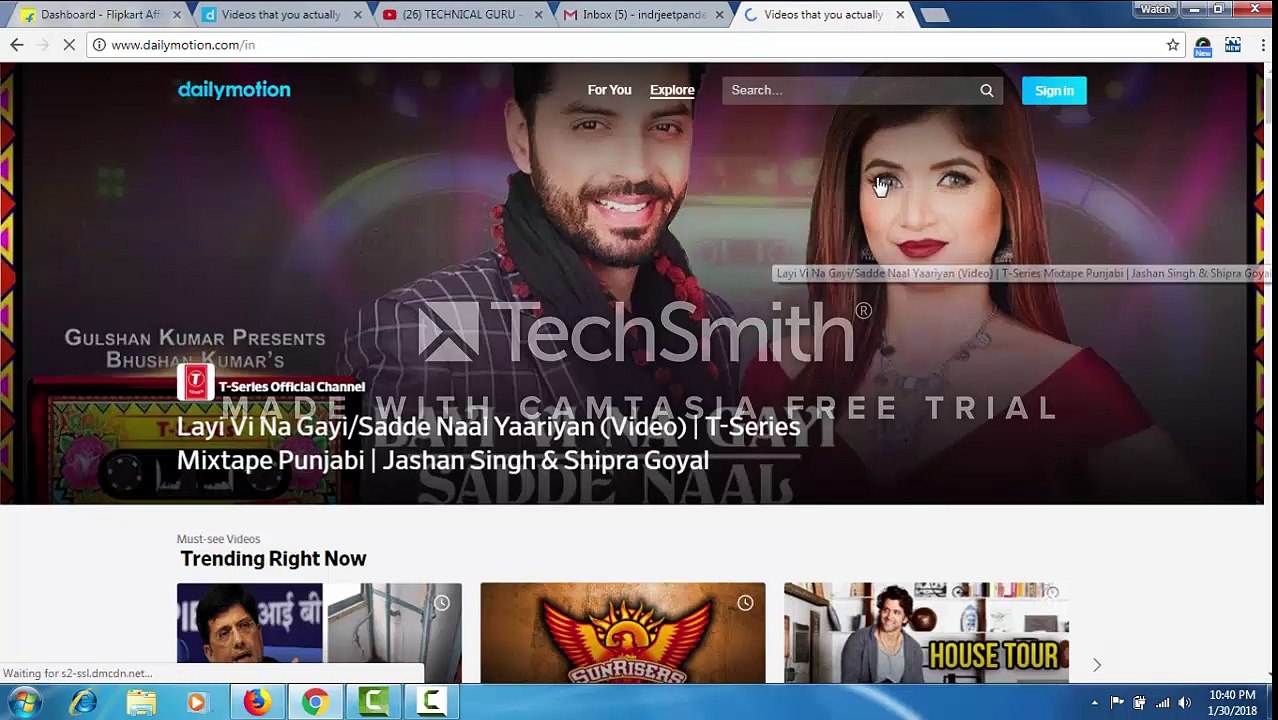Open second Camtasia taskbar icon
1278x720 pixels.
click(432, 703)
